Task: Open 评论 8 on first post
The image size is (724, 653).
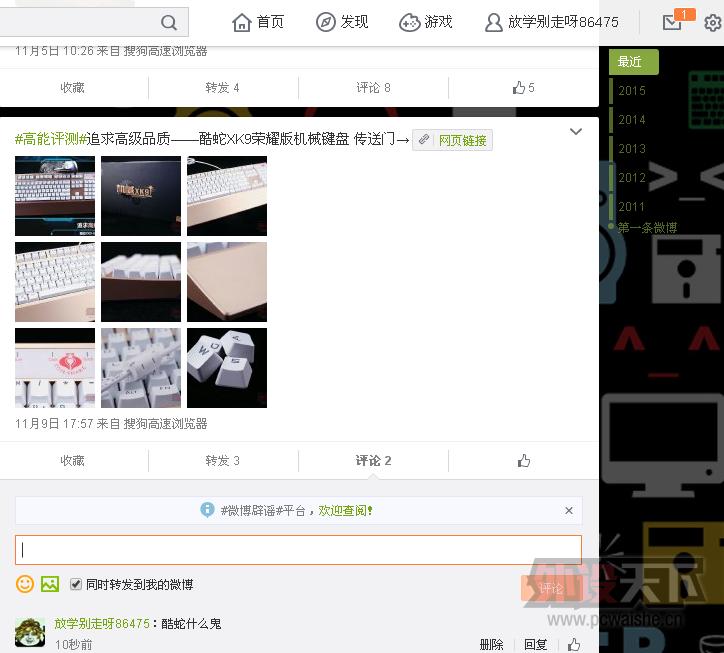Action: pyautogui.click(x=373, y=88)
